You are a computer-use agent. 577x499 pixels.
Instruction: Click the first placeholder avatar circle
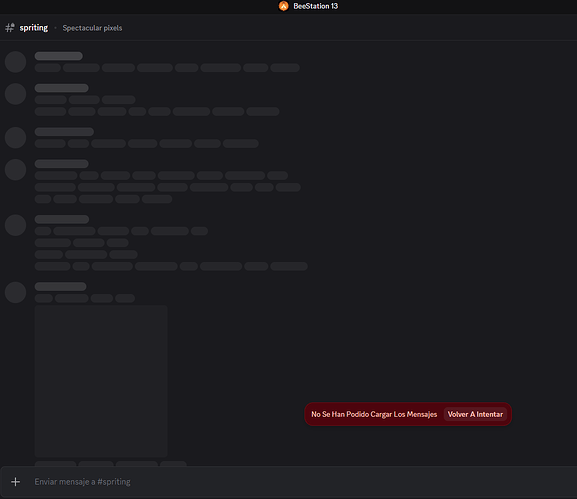click(x=15, y=62)
